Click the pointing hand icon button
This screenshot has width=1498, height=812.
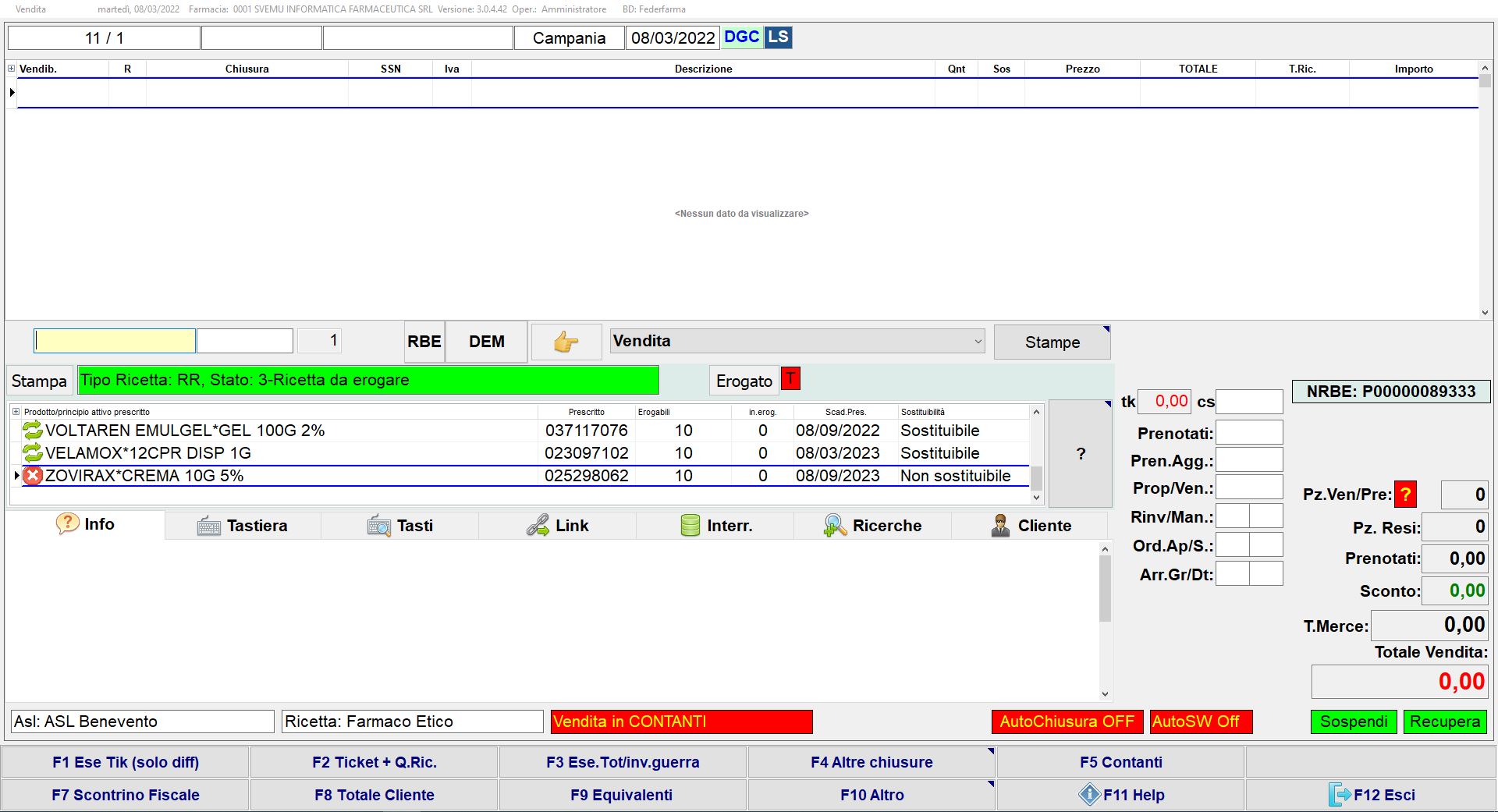point(566,342)
